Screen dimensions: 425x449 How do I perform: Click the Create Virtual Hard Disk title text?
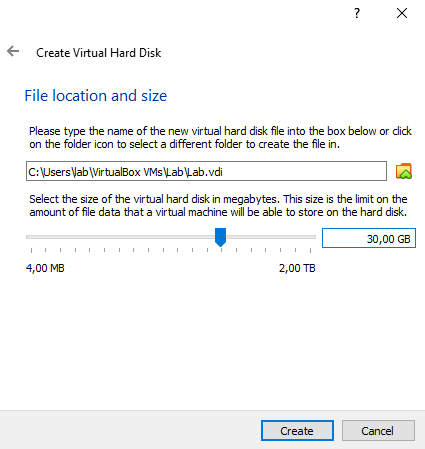click(x=99, y=53)
